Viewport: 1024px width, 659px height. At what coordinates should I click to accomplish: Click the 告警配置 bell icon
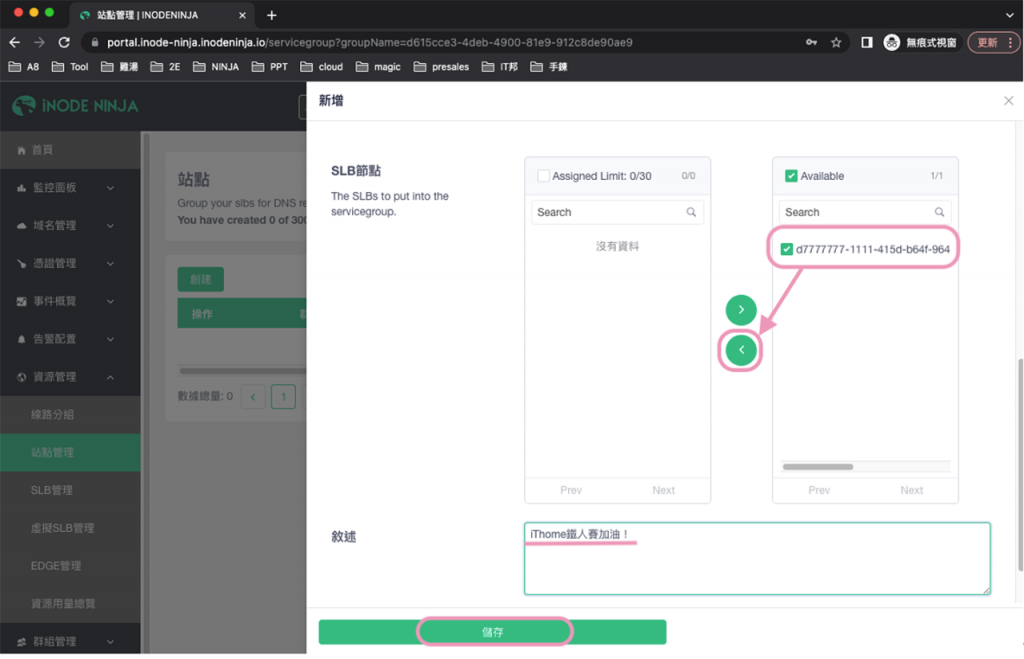point(22,339)
